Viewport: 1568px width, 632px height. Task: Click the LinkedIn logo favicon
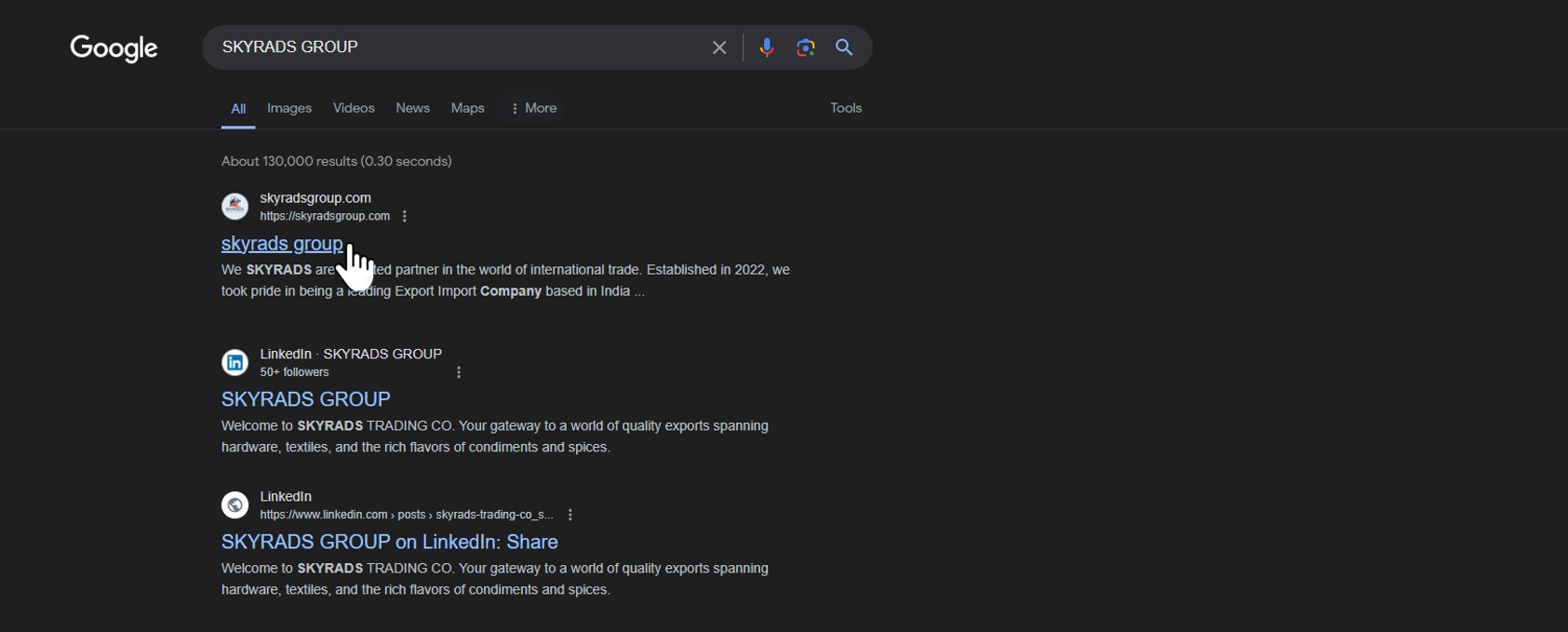(x=235, y=362)
